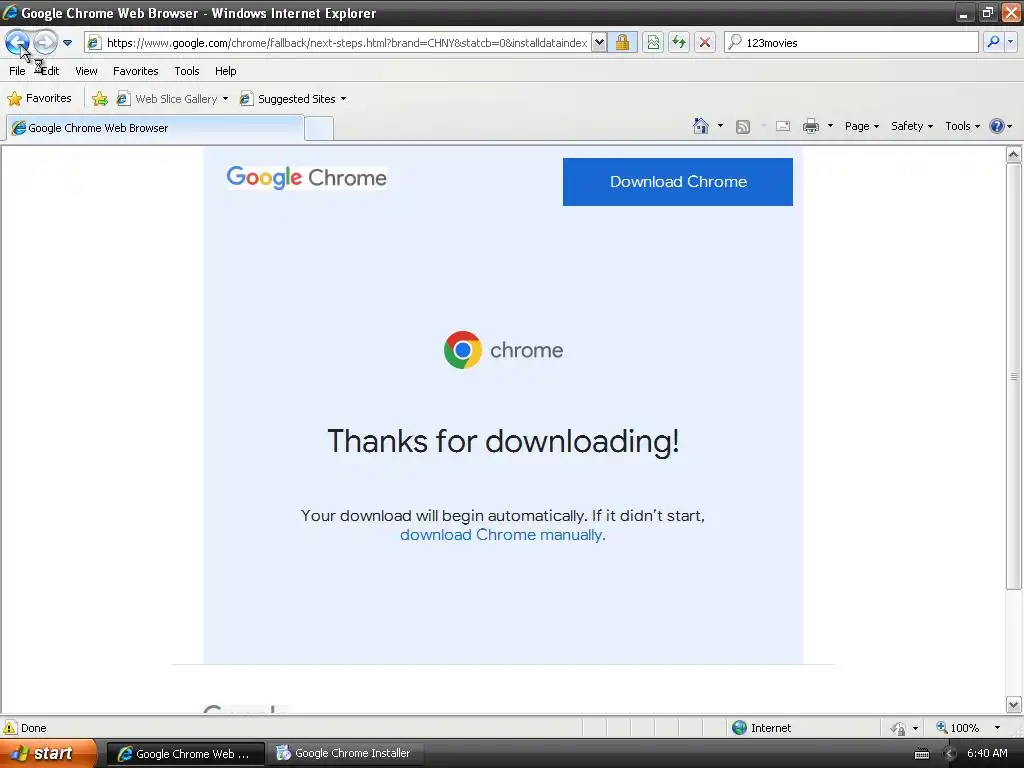This screenshot has width=1024, height=768.
Task: Open the Safety command menu
Action: tap(912, 126)
